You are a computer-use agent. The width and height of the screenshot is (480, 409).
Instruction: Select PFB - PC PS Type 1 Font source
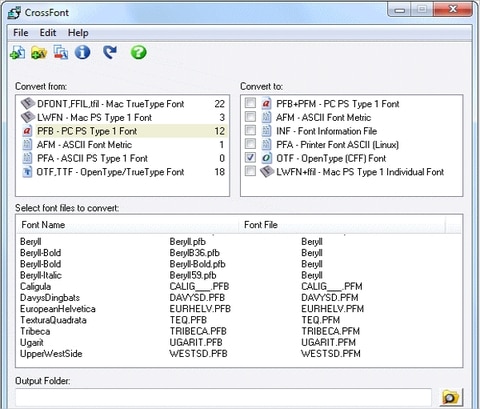tap(123, 131)
